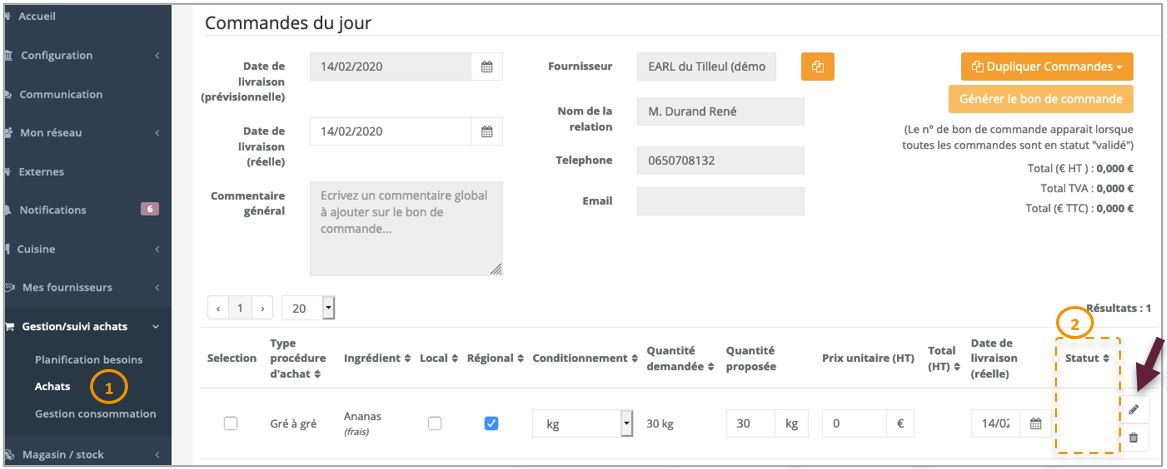Go to previous page with pagination arrow
Screen dimensions: 1167x469
(x=218, y=309)
